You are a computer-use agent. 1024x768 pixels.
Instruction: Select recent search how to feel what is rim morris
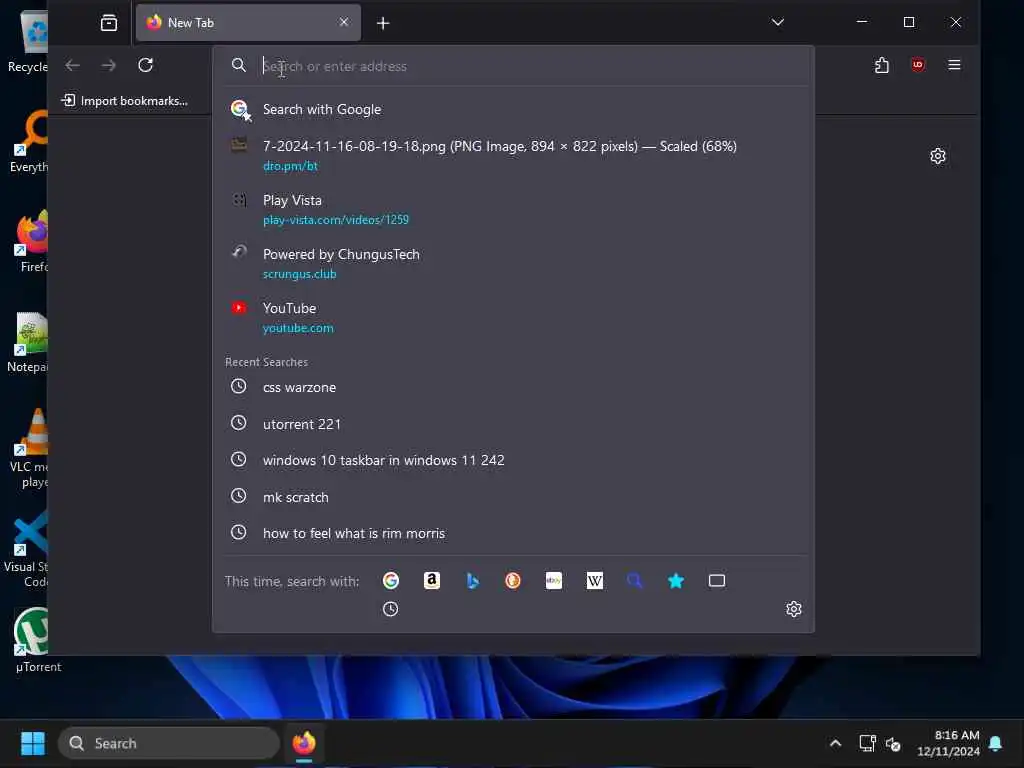[x=513, y=534]
